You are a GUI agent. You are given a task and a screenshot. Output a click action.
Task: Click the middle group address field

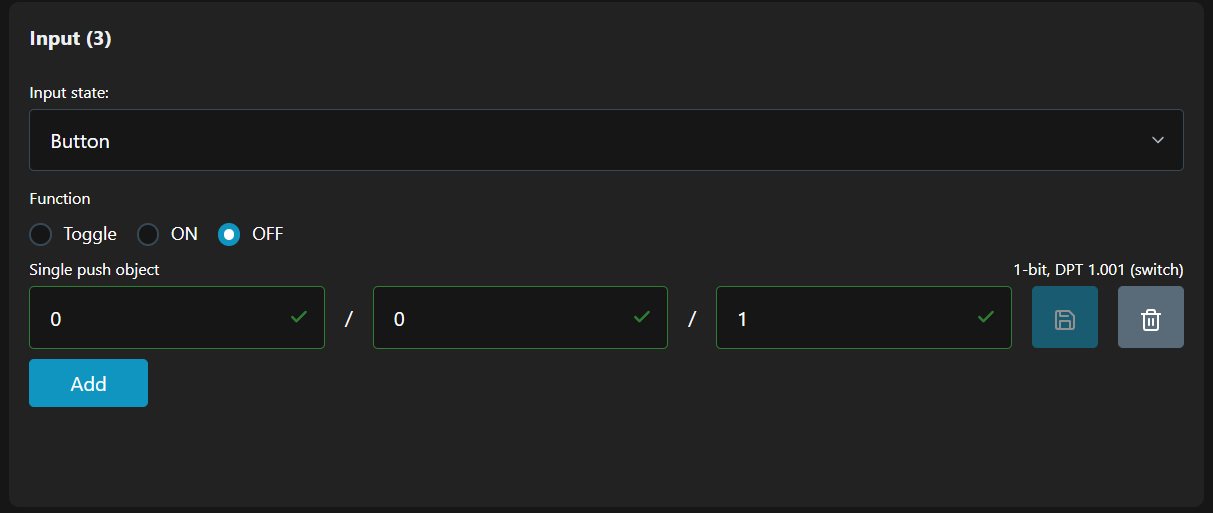[x=505, y=318]
